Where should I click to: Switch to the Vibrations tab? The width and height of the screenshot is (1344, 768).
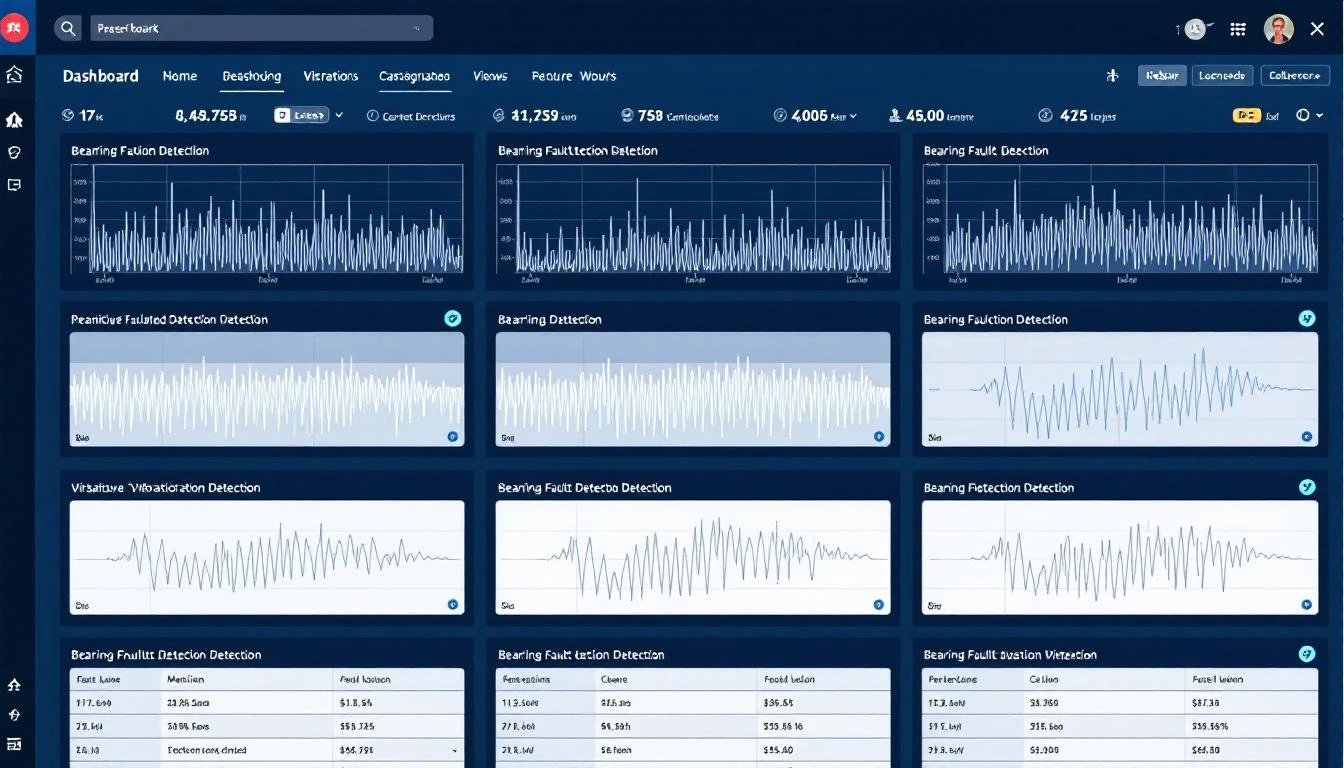[x=330, y=76]
